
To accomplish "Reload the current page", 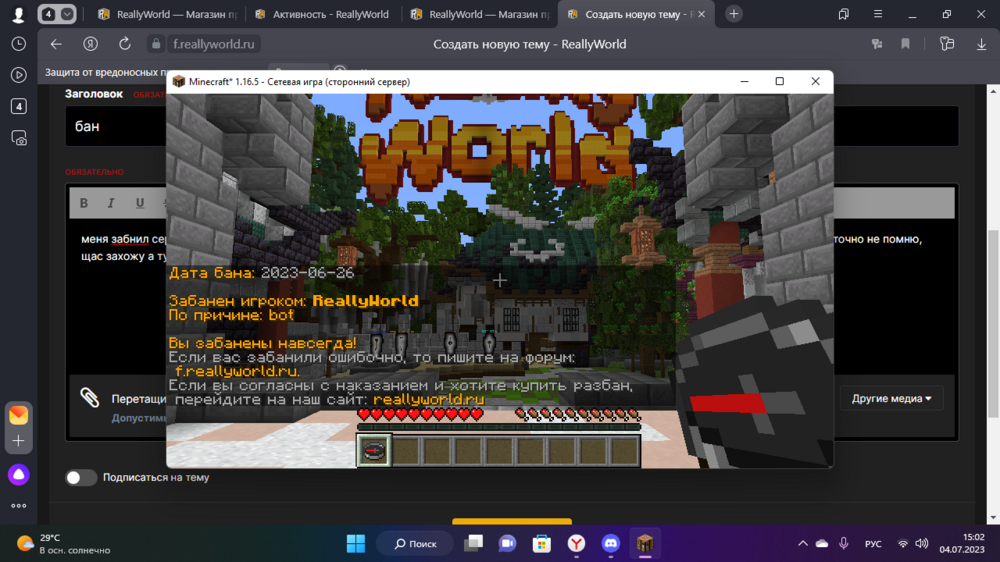I will coord(124,44).
